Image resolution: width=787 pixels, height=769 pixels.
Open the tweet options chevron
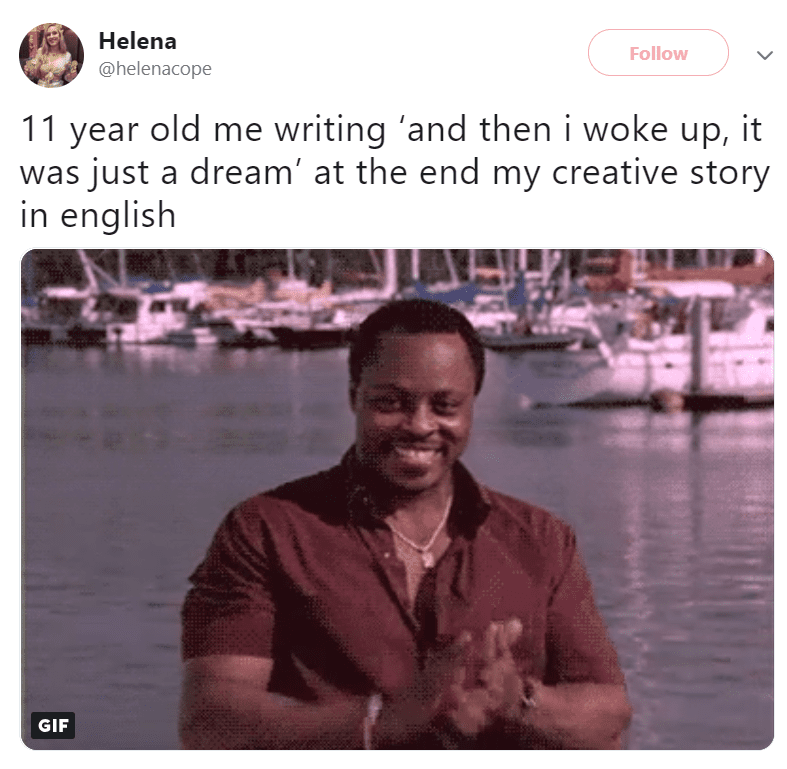pos(764,54)
